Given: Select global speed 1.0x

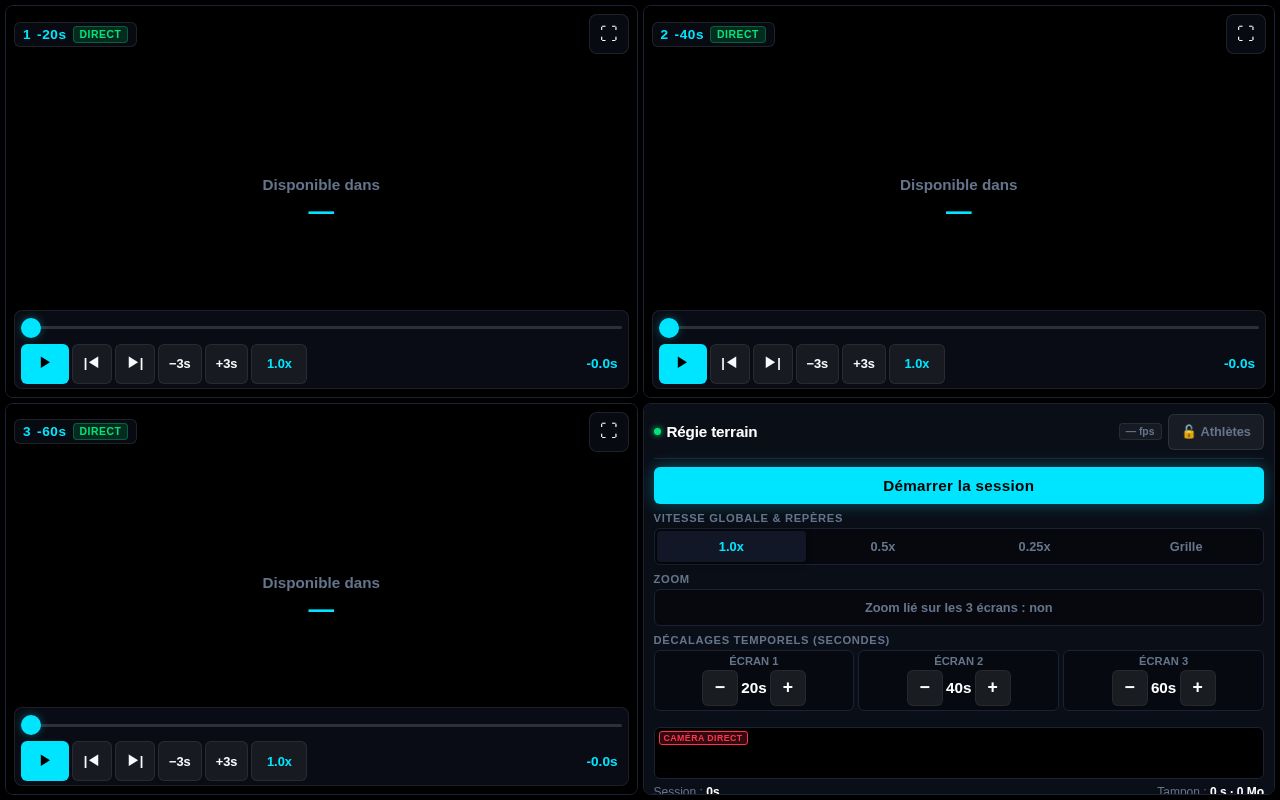Looking at the screenshot, I should coord(731,547).
